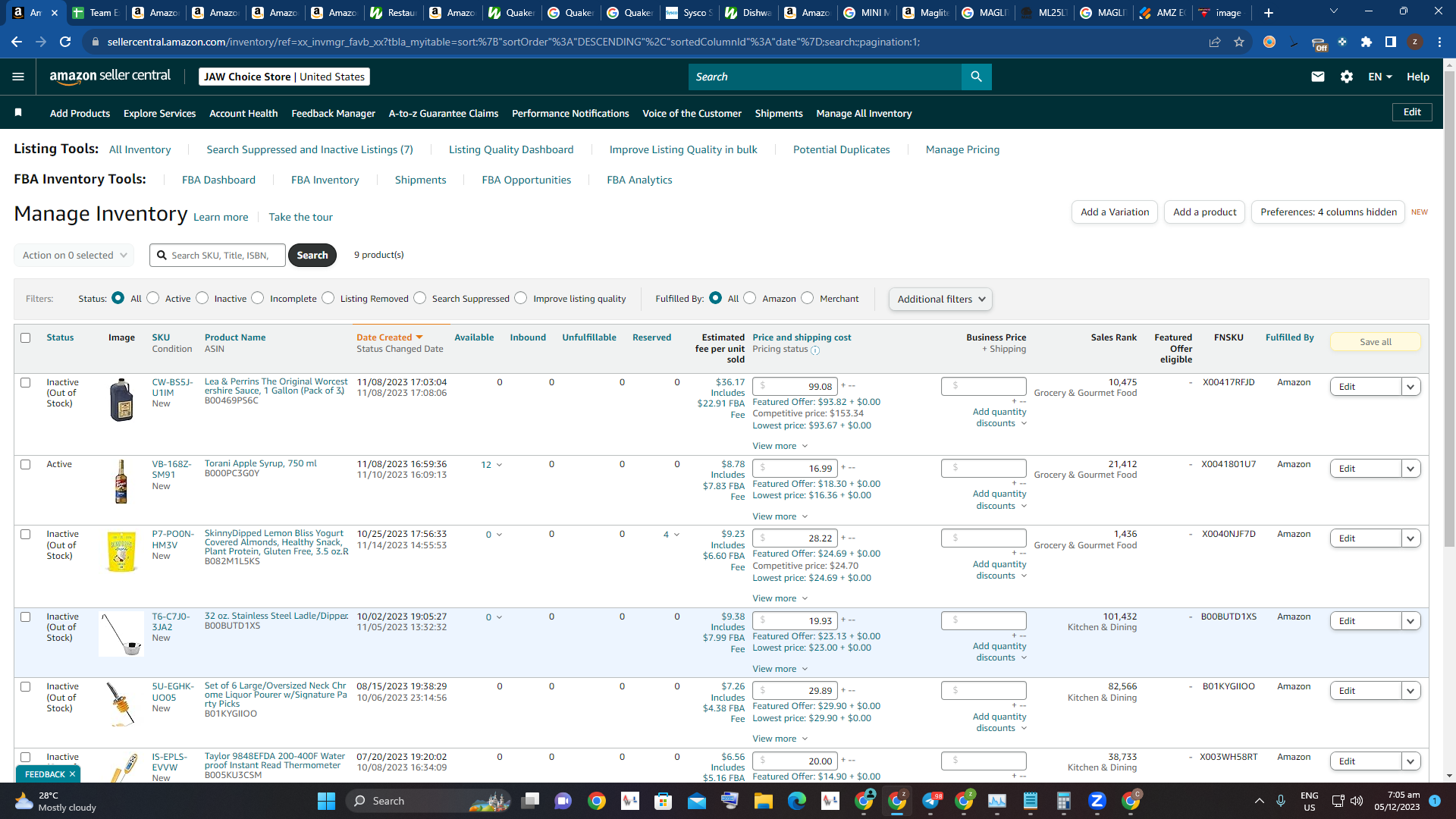The width and height of the screenshot is (1456, 819).
Task: Select the Incomplete status radio button
Action: tap(258, 298)
